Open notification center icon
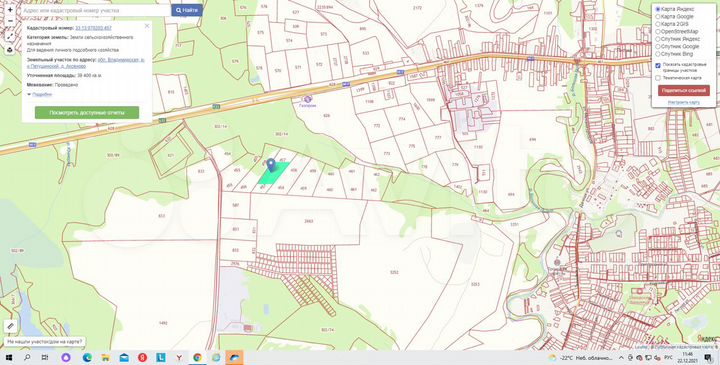Image resolution: width=720 pixels, height=365 pixels. coord(709,358)
